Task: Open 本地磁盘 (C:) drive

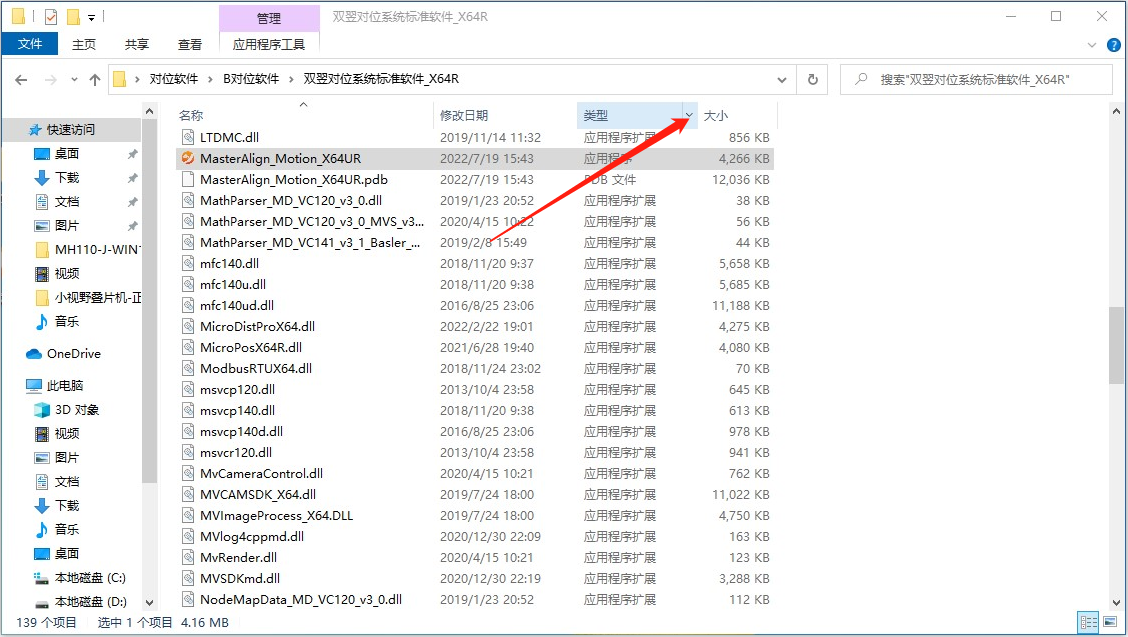Action: click(x=89, y=577)
